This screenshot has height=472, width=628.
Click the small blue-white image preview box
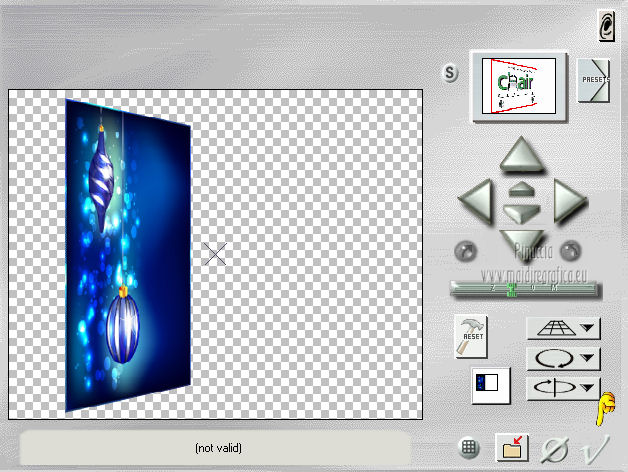[490, 385]
